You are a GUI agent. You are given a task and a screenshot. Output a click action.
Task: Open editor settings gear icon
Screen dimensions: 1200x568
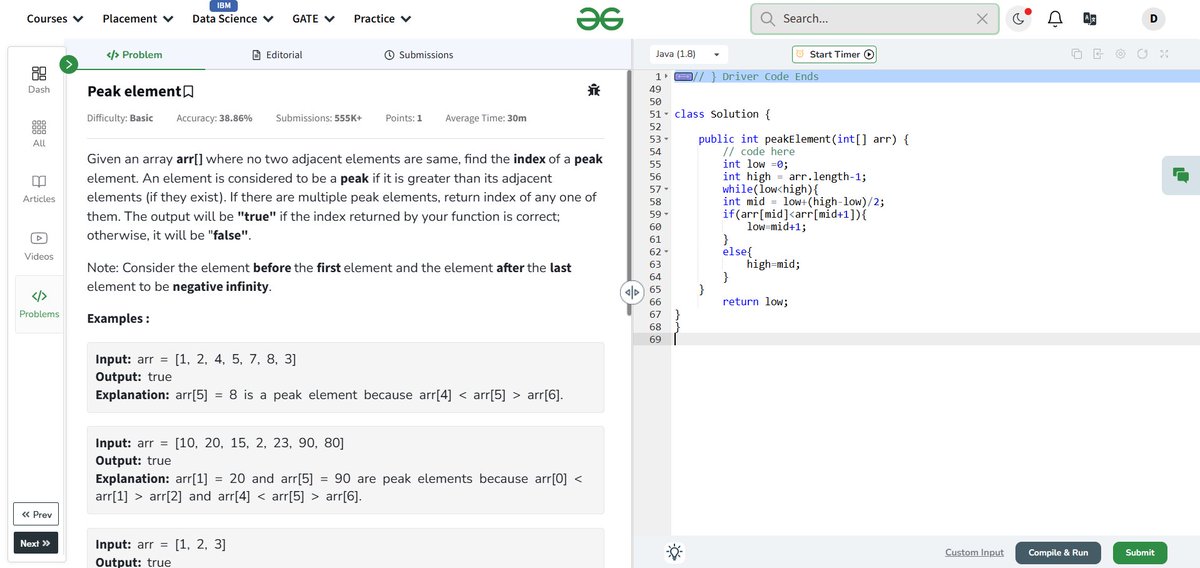coord(1120,54)
